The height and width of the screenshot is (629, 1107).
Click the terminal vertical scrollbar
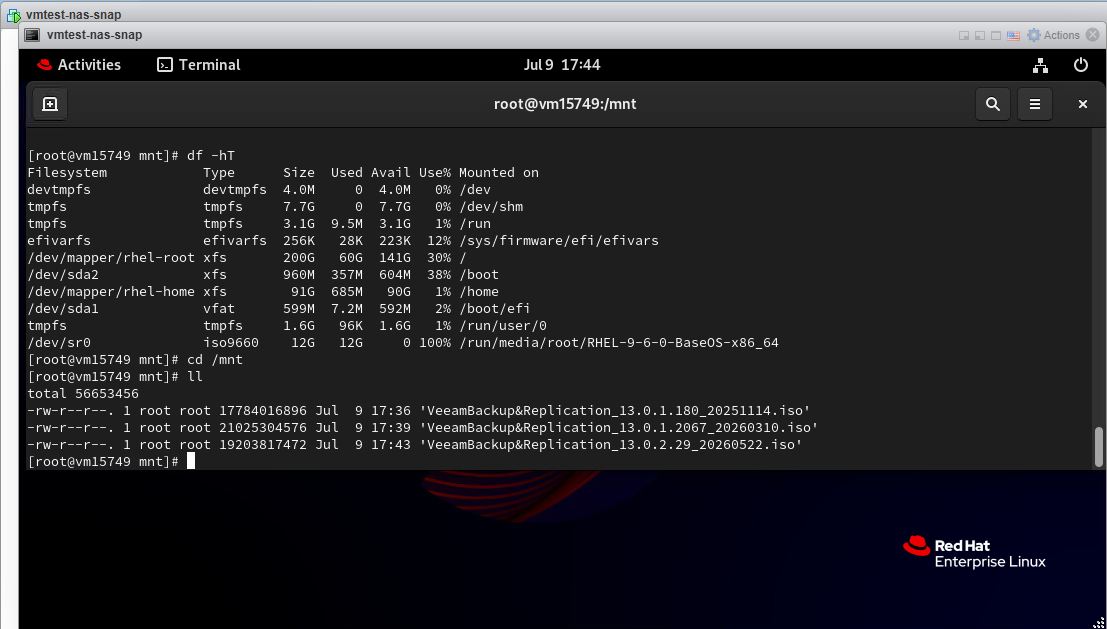pyautogui.click(x=1098, y=447)
